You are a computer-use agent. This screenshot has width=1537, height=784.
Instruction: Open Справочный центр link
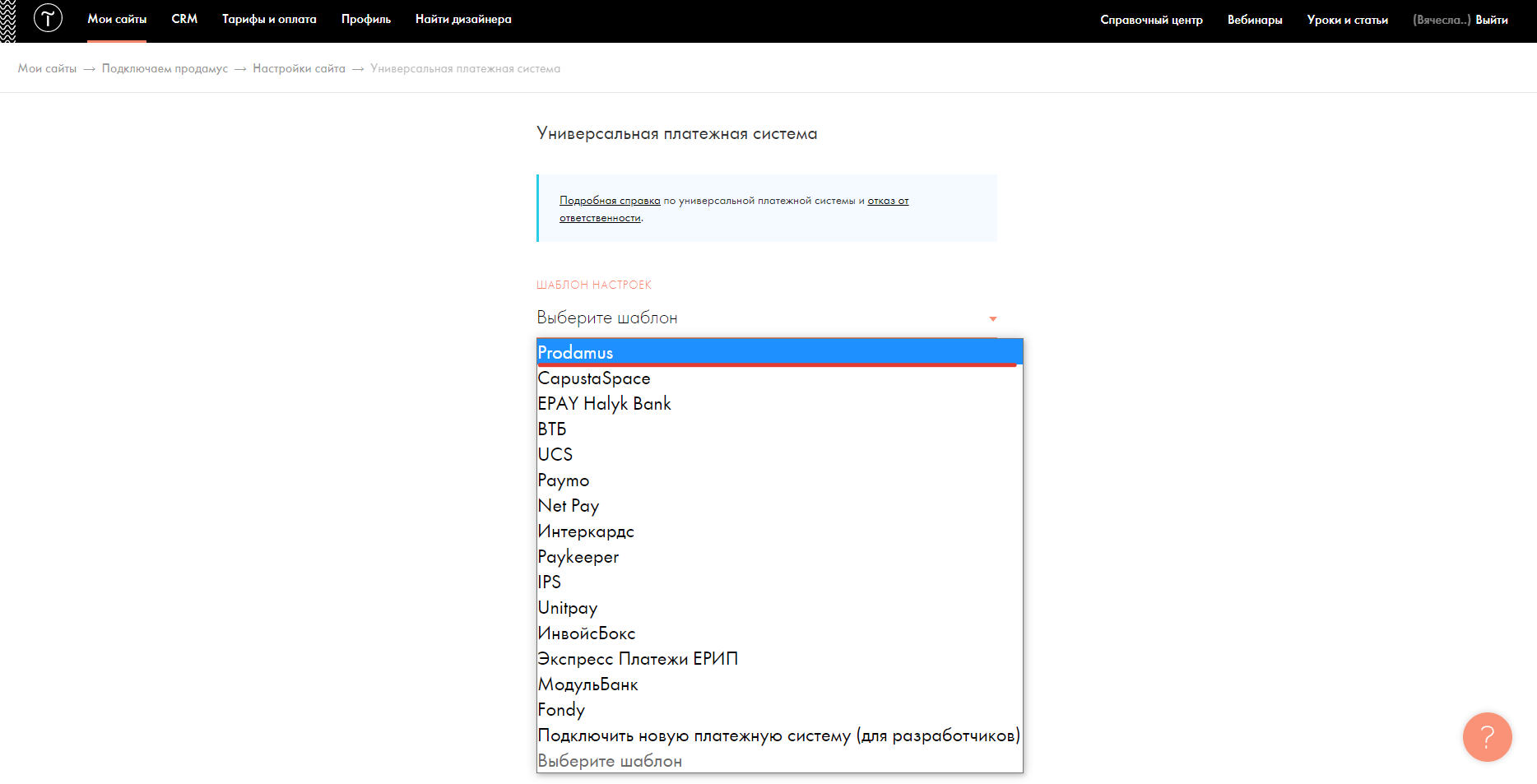pos(1151,20)
